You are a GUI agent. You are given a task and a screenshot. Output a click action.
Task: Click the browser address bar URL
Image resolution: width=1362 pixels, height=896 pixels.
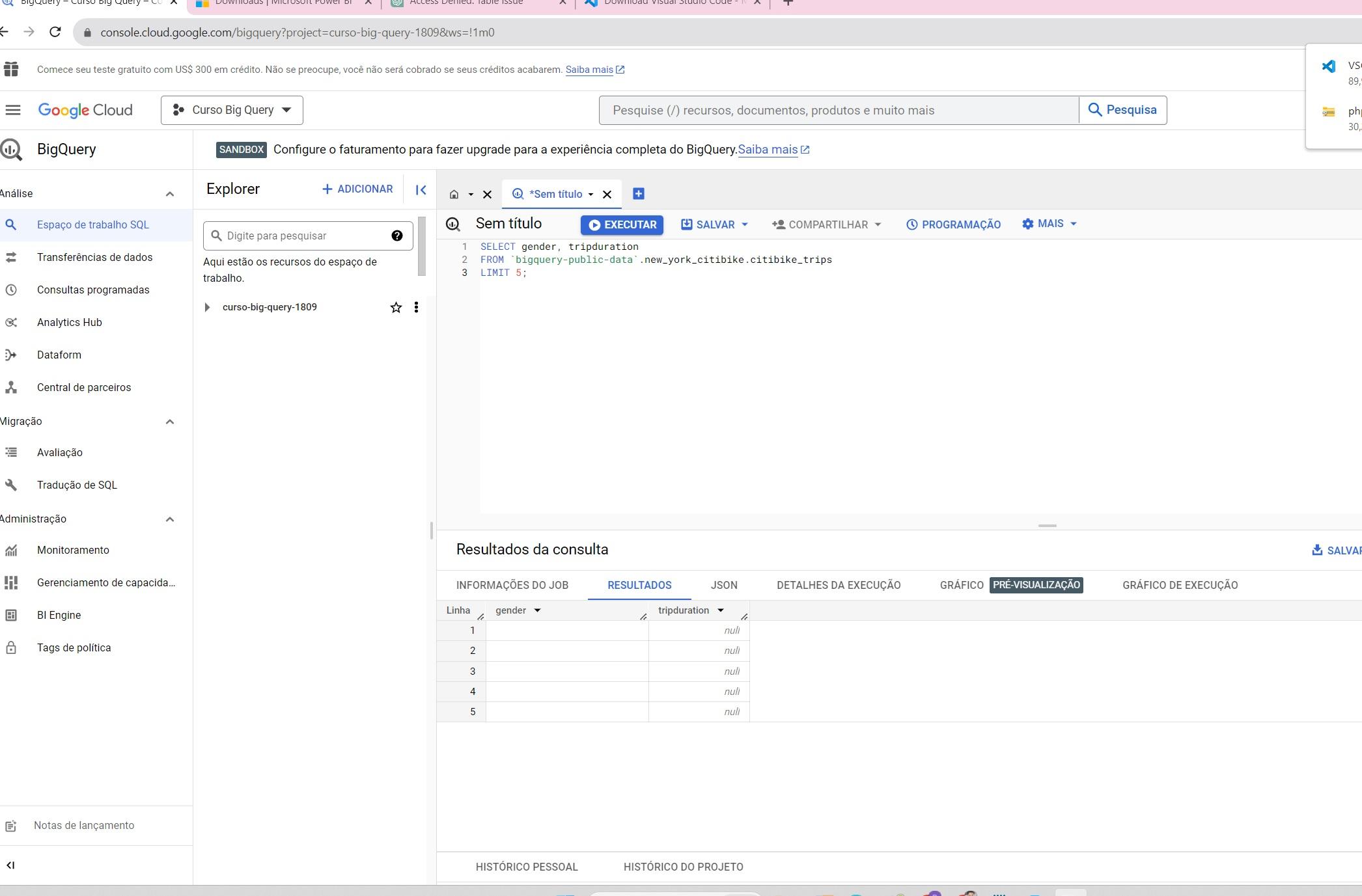click(297, 33)
